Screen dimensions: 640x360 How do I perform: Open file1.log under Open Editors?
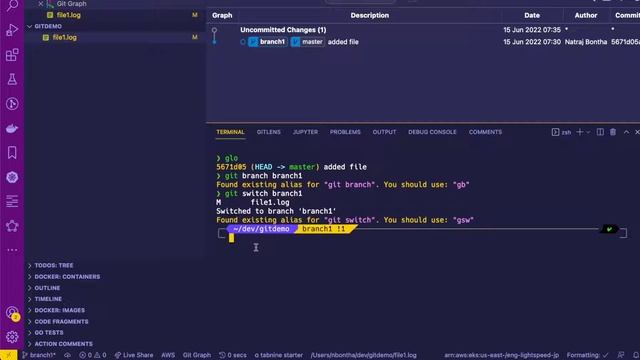(69, 15)
